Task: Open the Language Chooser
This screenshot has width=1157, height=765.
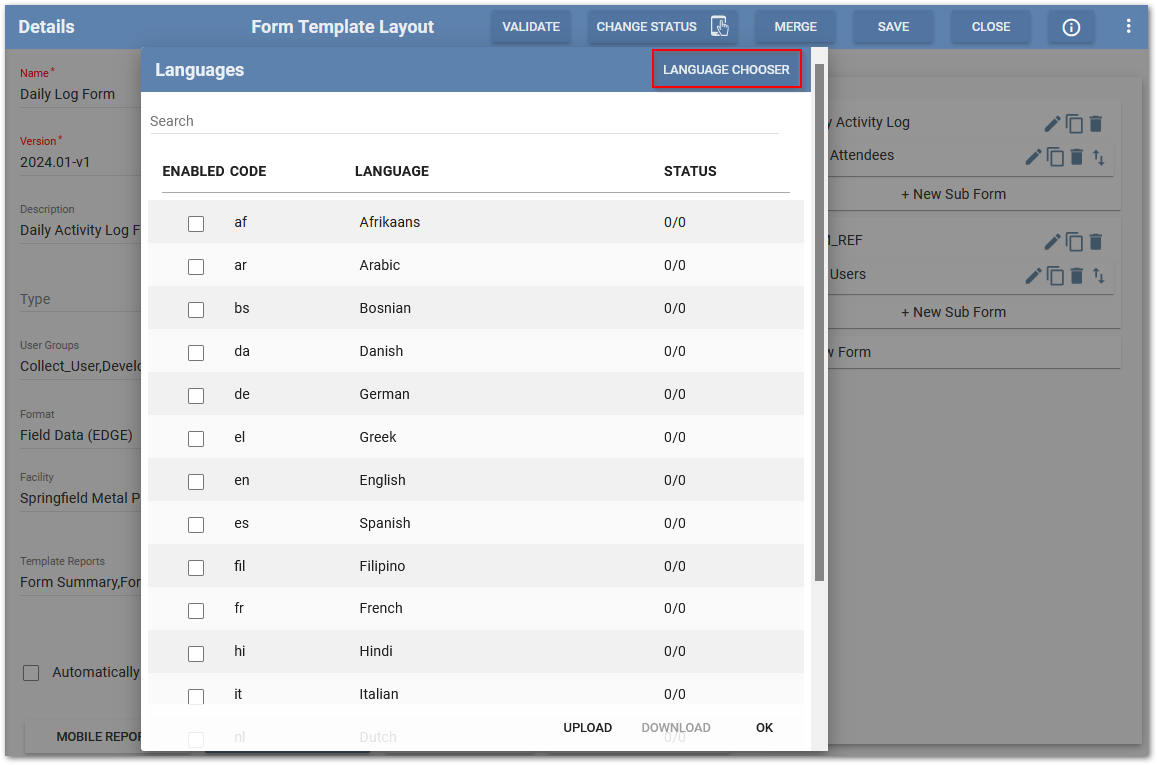Action: click(x=726, y=68)
